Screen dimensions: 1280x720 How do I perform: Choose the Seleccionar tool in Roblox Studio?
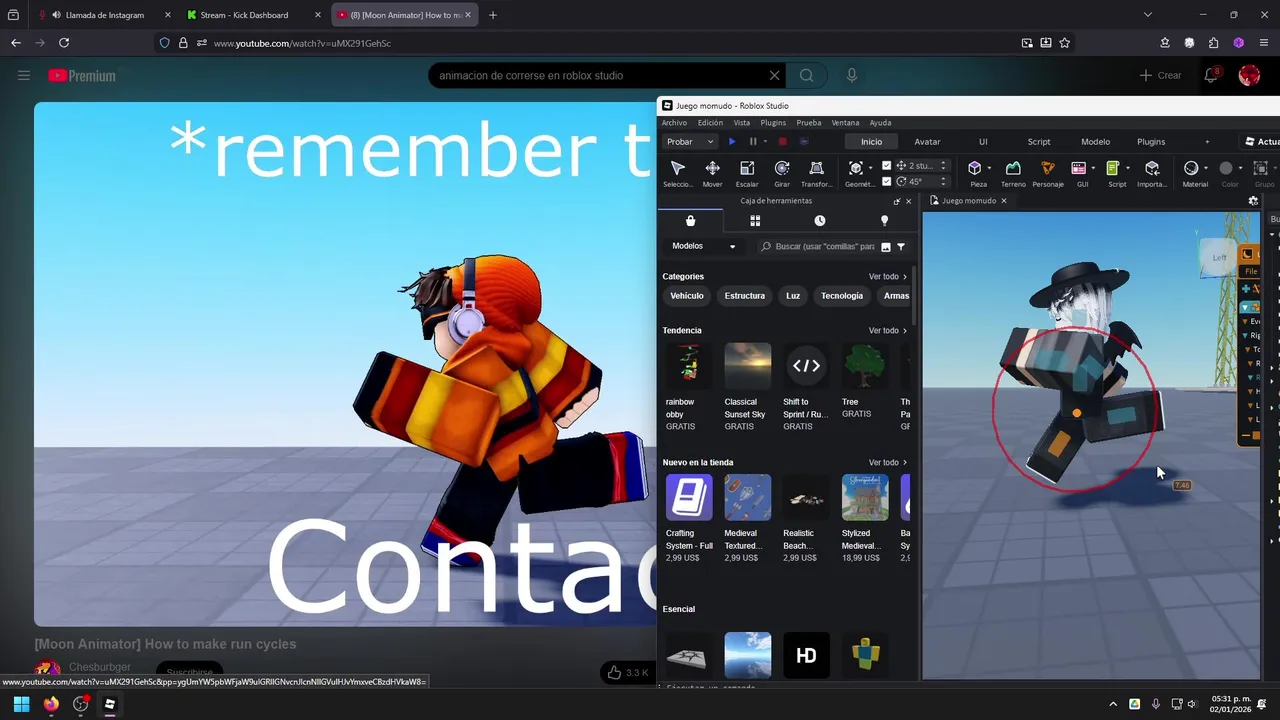click(x=677, y=173)
